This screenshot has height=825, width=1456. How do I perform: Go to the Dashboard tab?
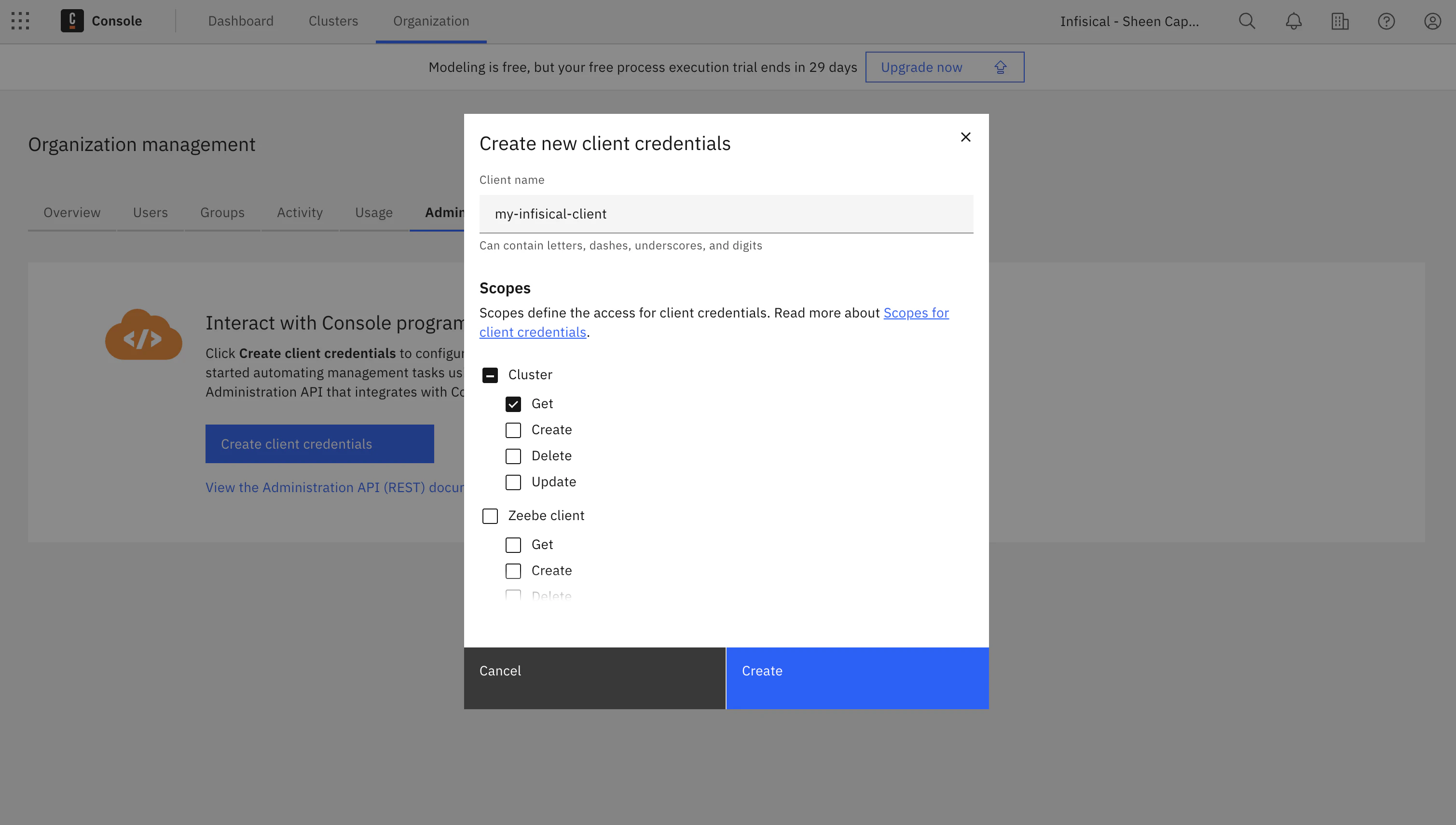(x=241, y=21)
